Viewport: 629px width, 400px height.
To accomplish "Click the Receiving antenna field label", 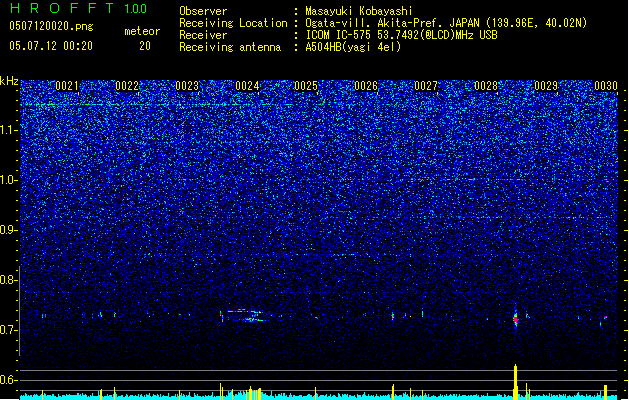I will point(230,47).
